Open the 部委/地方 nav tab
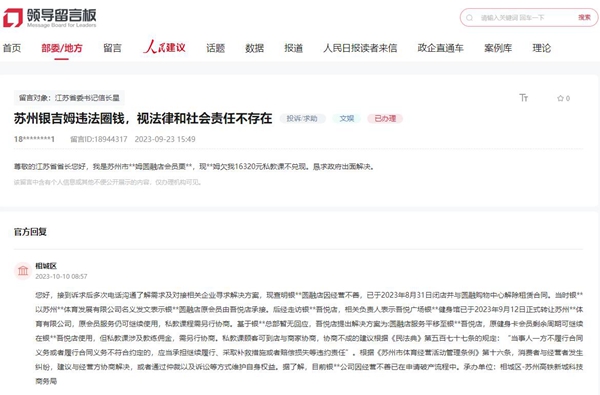The height and width of the screenshot is (395, 600). (x=62, y=48)
